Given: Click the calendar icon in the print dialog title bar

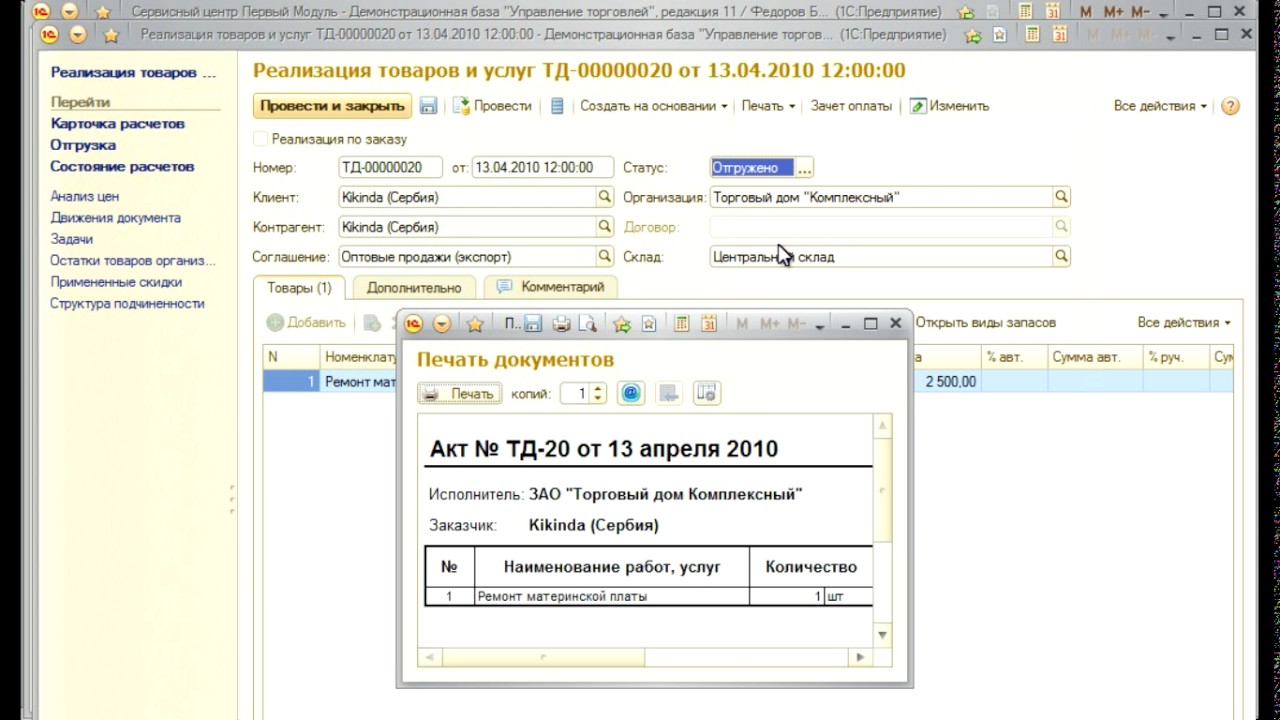Looking at the screenshot, I should tap(709, 324).
